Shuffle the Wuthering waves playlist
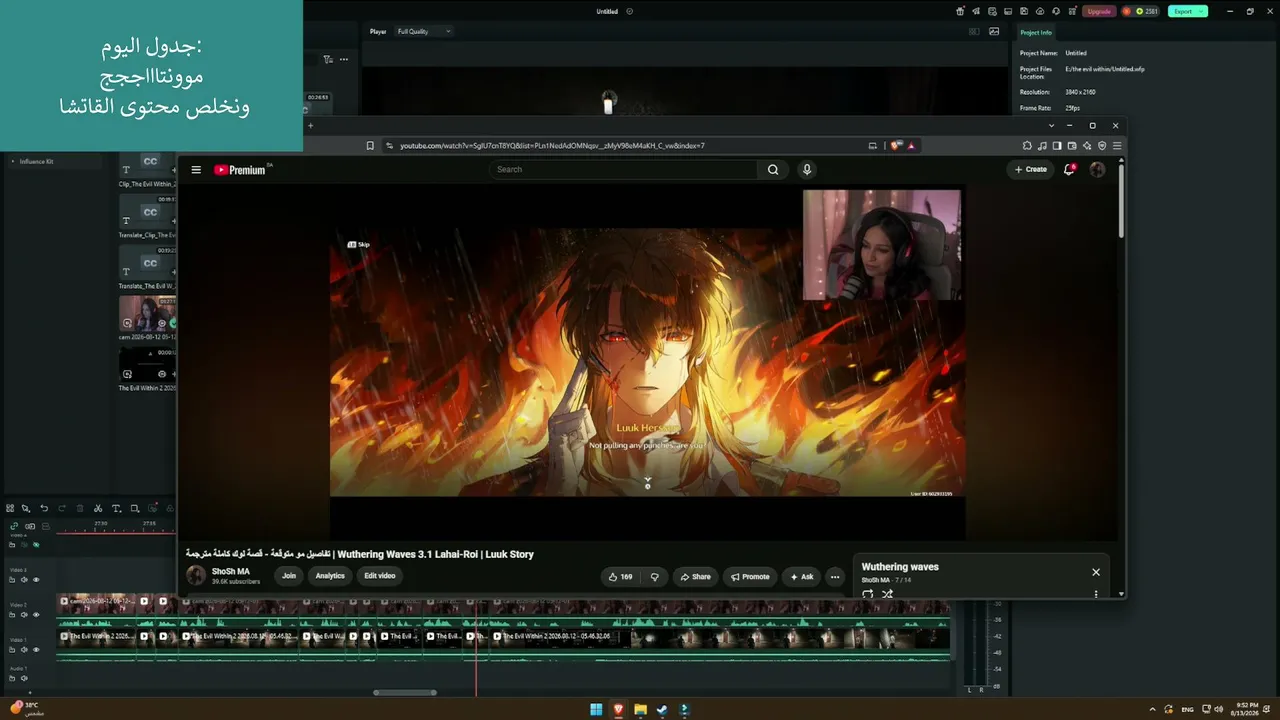 (x=887, y=594)
